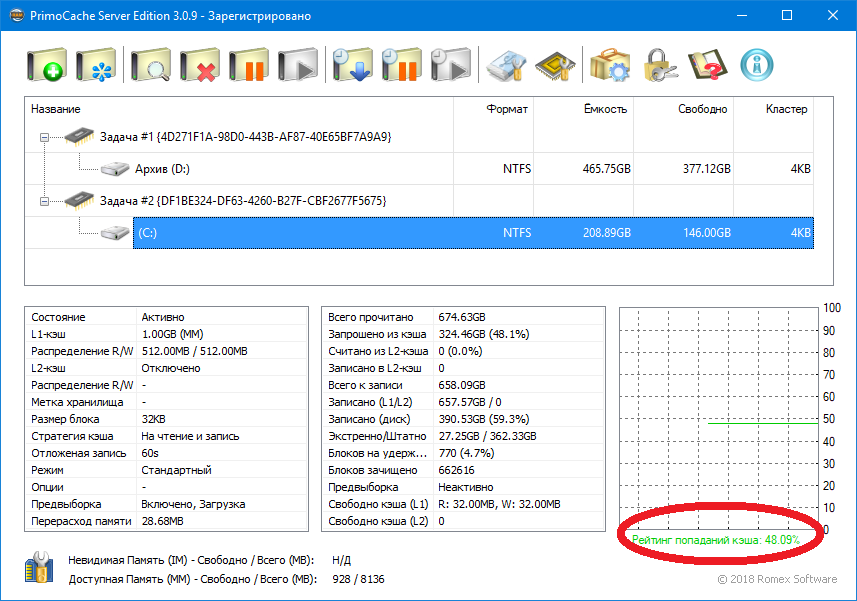Open the license padlock and keys icon
This screenshot has width=857, height=601.
[659, 65]
